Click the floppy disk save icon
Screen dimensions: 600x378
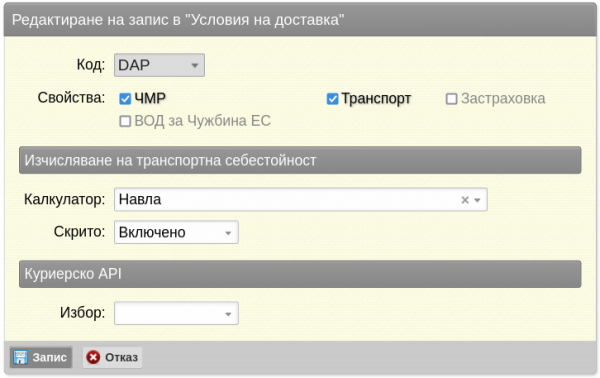click(x=20, y=357)
